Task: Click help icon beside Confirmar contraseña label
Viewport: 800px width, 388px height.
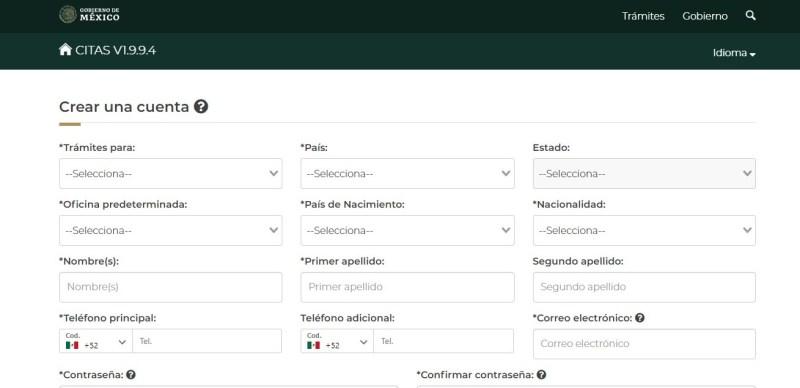Action: (541, 375)
